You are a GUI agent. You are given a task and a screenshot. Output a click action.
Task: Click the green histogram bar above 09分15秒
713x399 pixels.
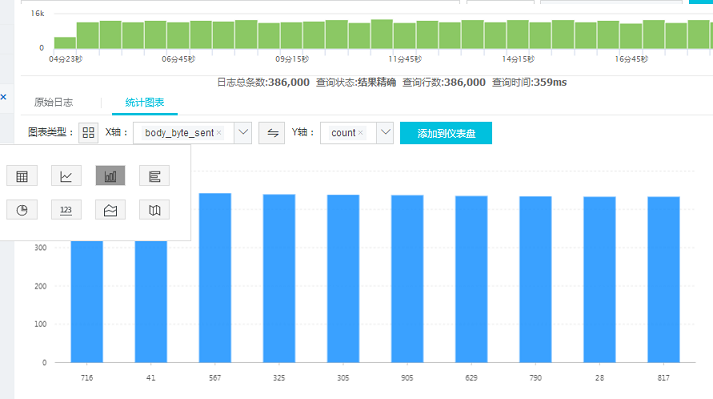[291, 35]
